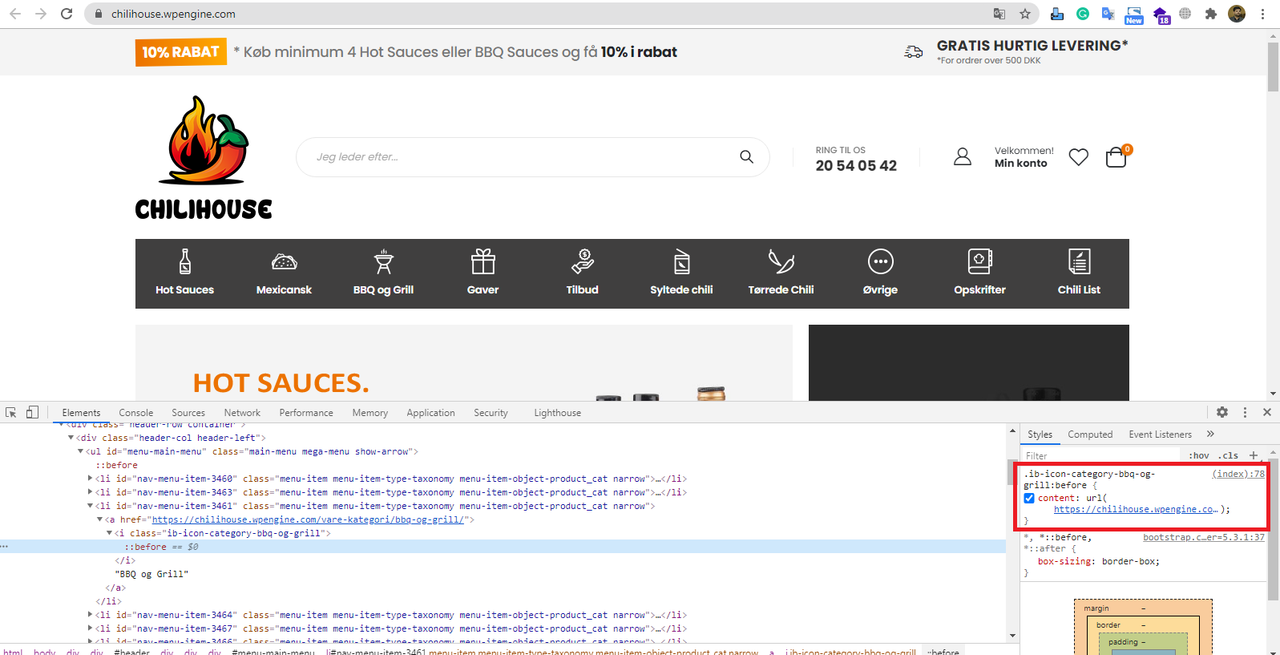Image resolution: width=1280 pixels, height=655 pixels.
Task: Toggle the :hov element state button
Action: 1198,455
